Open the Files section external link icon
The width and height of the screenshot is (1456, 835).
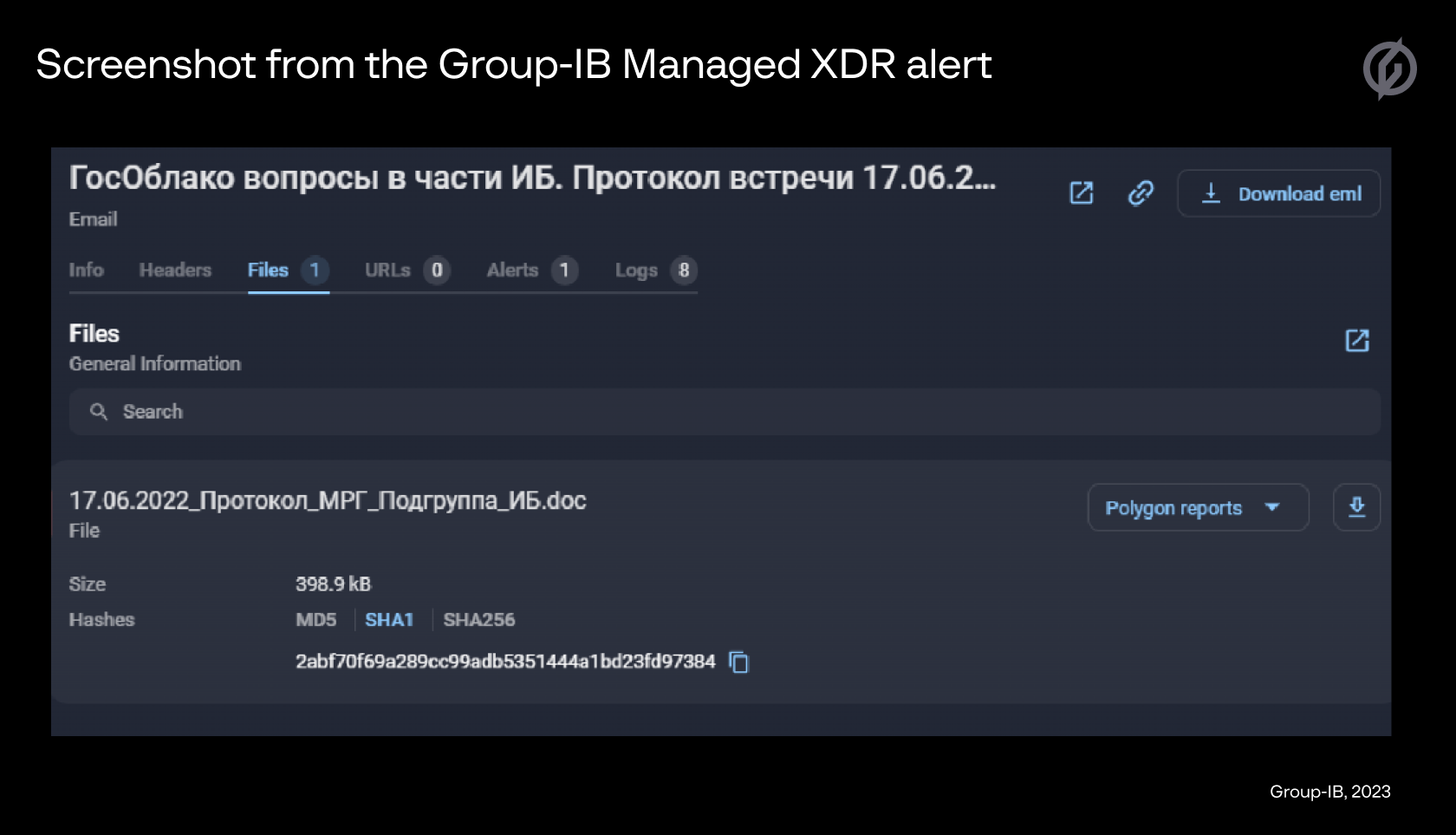coord(1357,340)
